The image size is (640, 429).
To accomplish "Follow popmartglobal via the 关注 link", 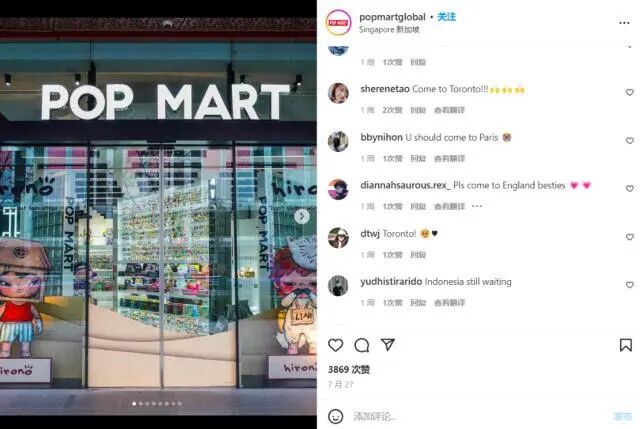I will pos(447,17).
